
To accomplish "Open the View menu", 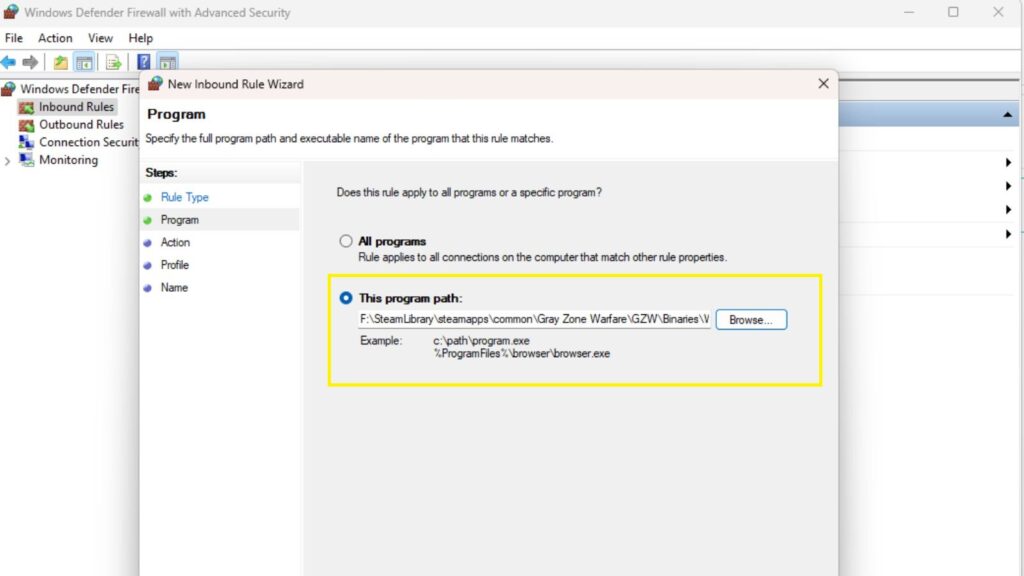I will point(101,38).
